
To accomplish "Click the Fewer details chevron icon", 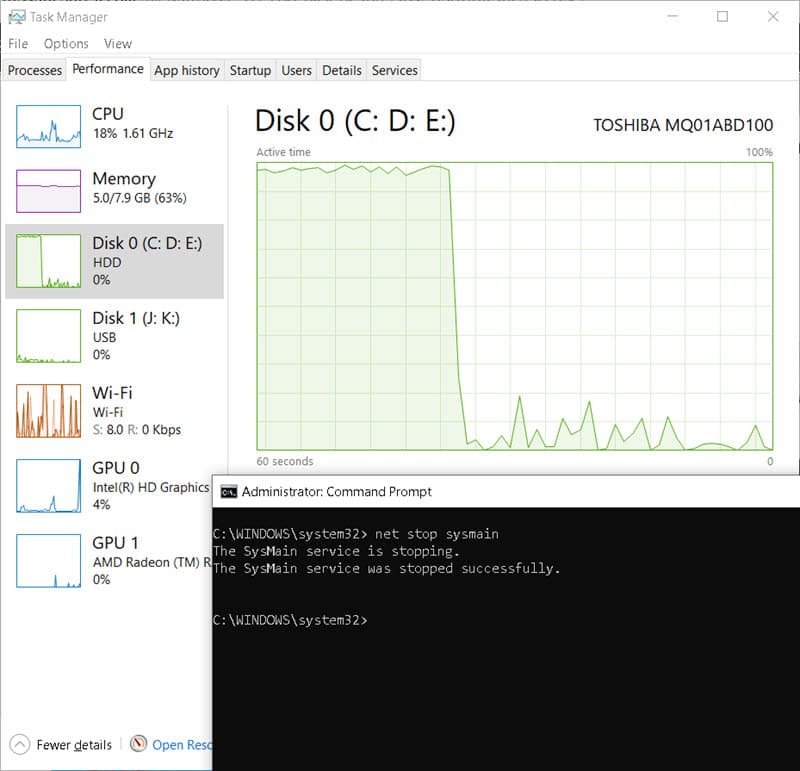I will click(20, 744).
